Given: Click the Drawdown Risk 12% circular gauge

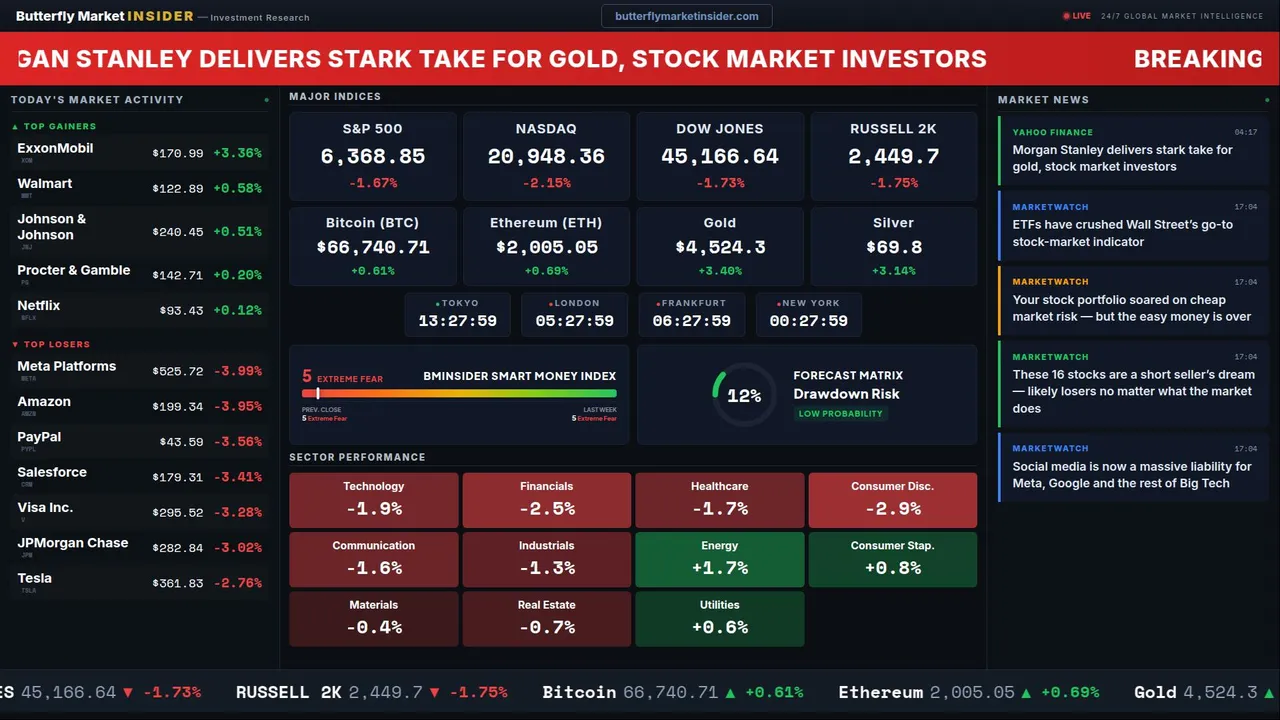Looking at the screenshot, I should coord(743,395).
